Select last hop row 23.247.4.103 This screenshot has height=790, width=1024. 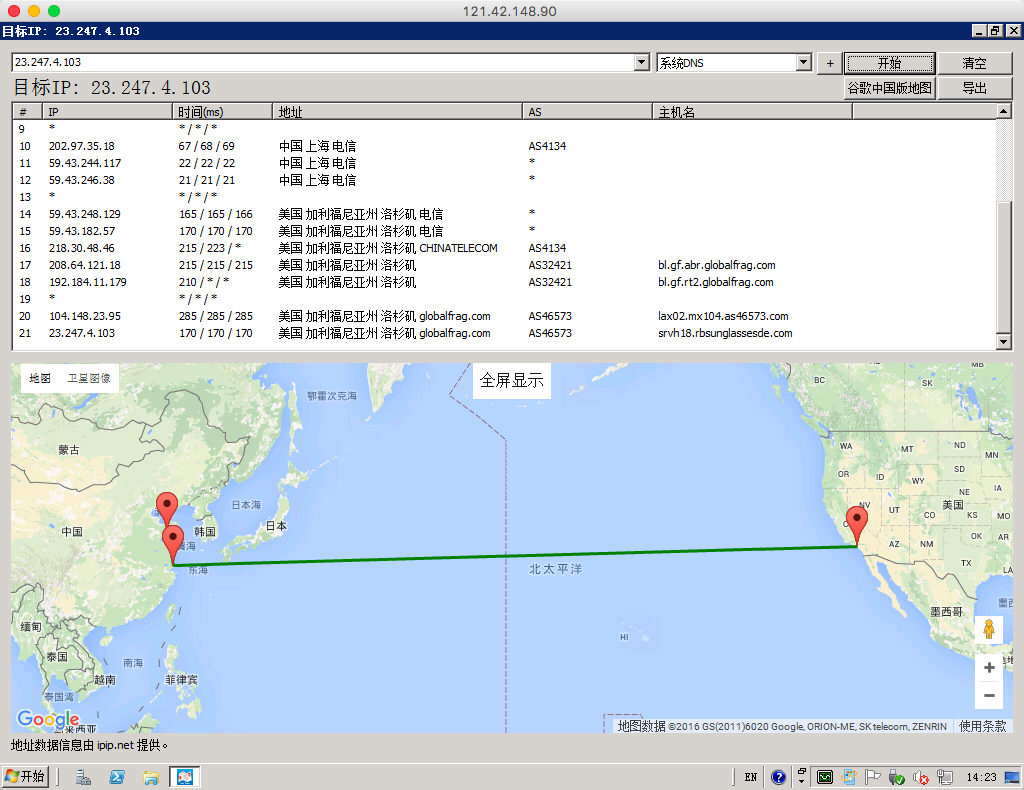[x=504, y=333]
